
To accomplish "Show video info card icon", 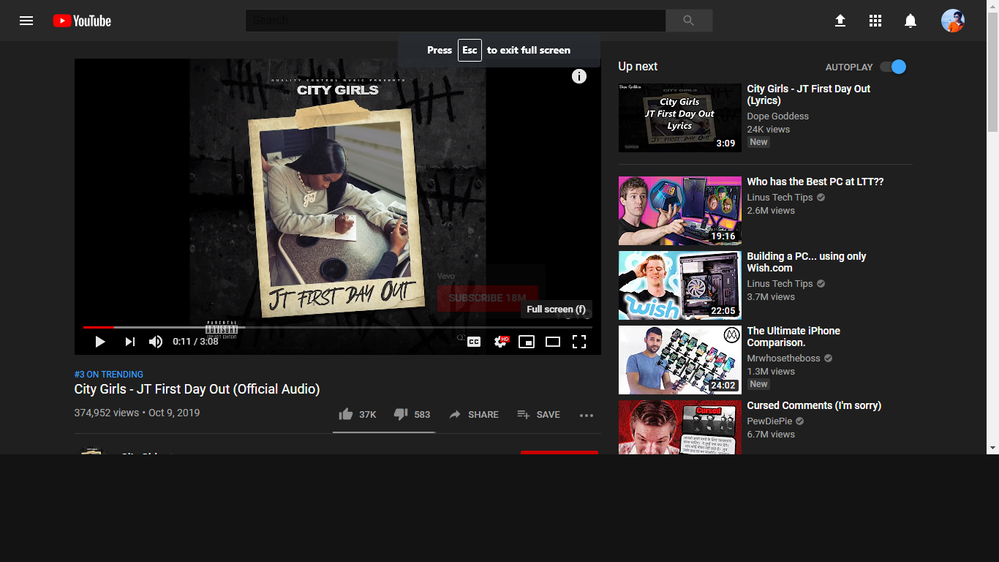I will [x=579, y=76].
